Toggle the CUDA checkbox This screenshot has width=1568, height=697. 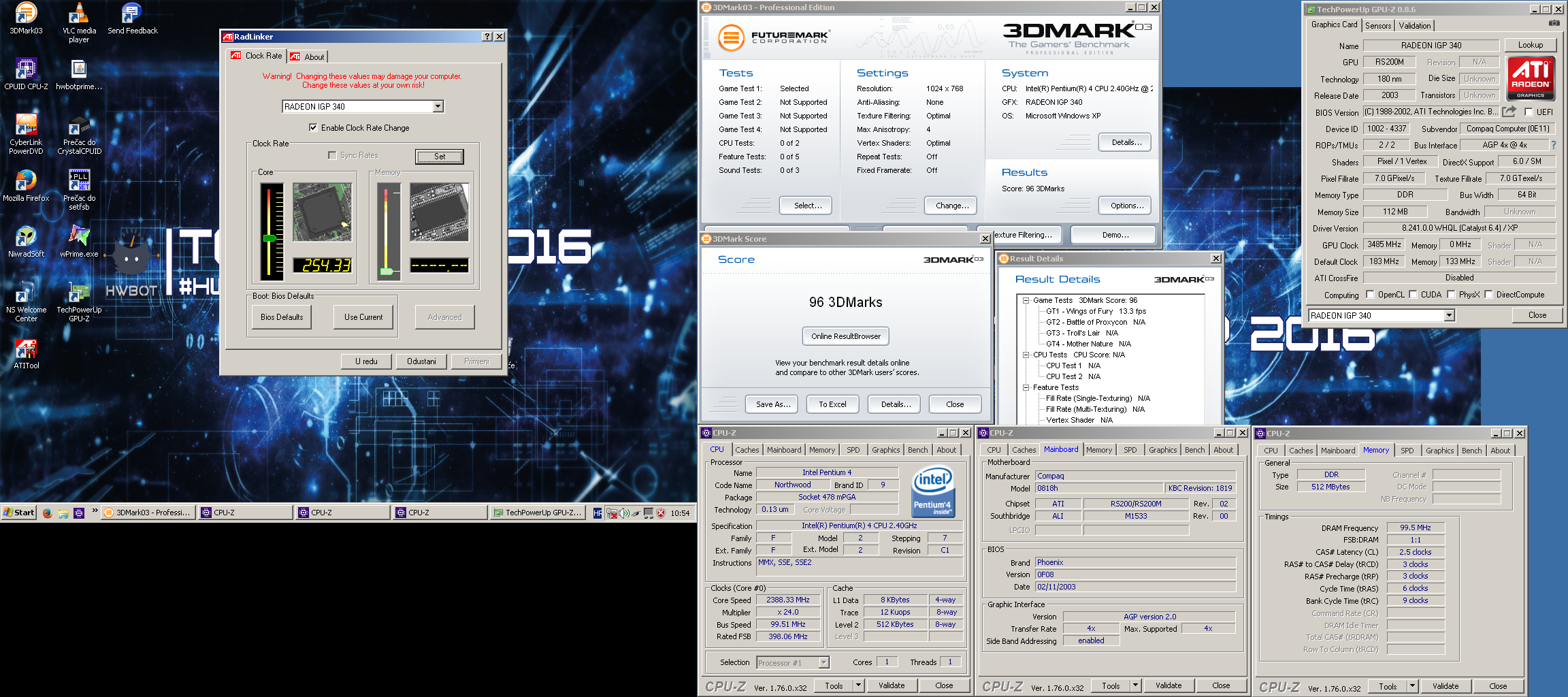pyautogui.click(x=1413, y=295)
